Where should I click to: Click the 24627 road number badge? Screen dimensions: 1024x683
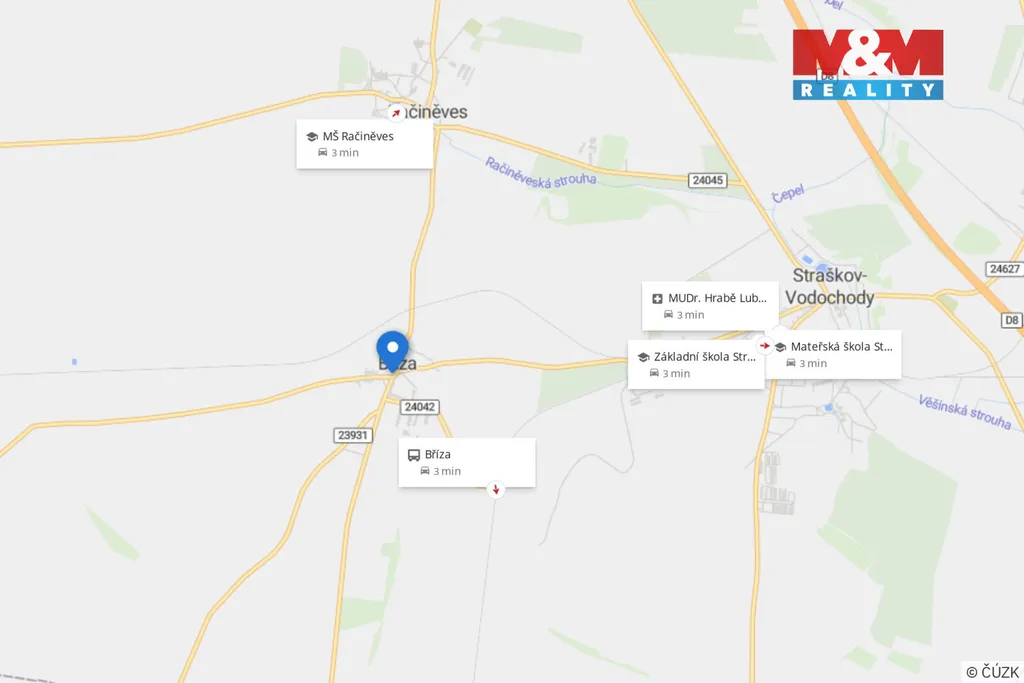[1004, 269]
